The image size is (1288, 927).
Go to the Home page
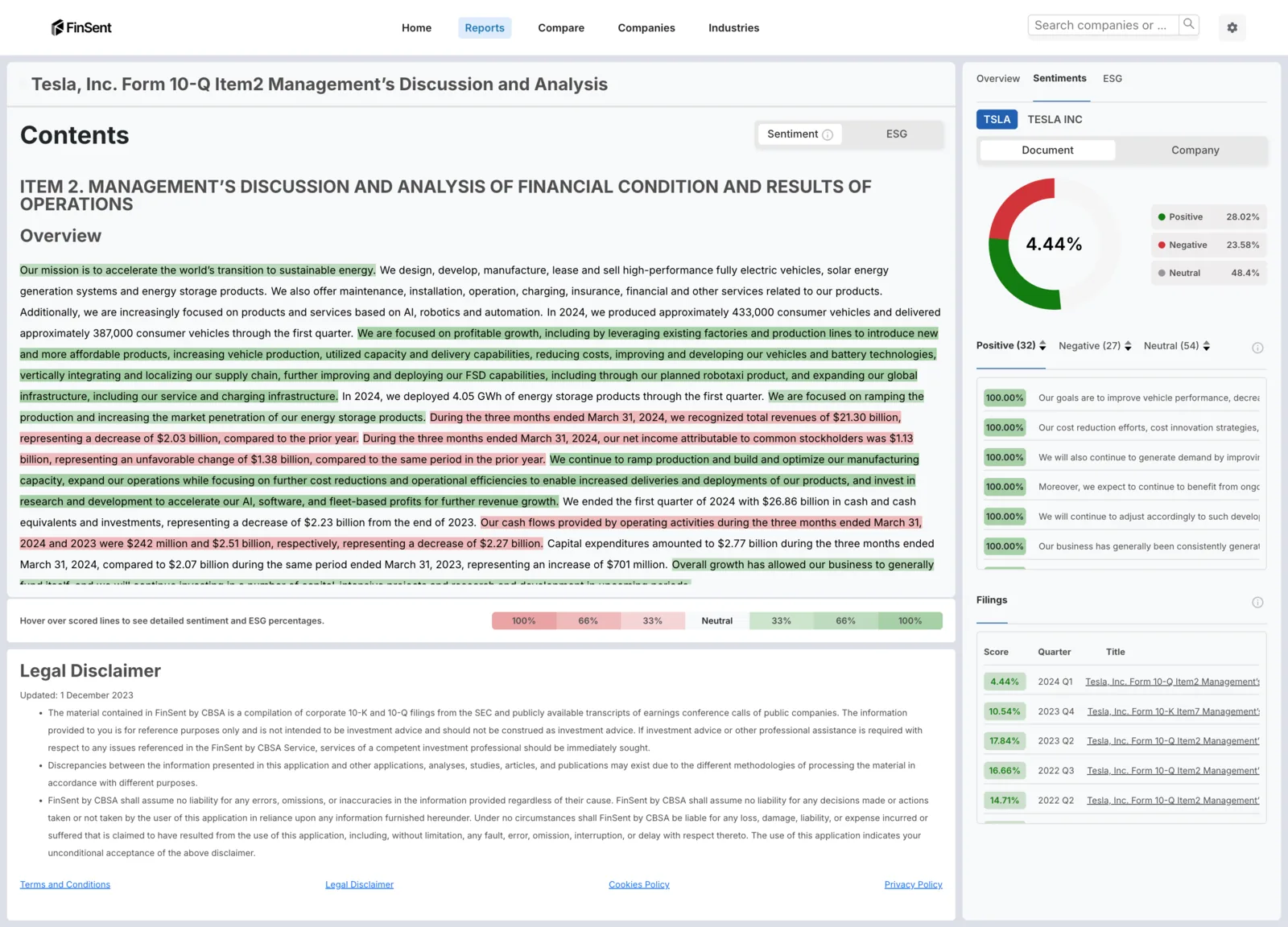[x=416, y=28]
